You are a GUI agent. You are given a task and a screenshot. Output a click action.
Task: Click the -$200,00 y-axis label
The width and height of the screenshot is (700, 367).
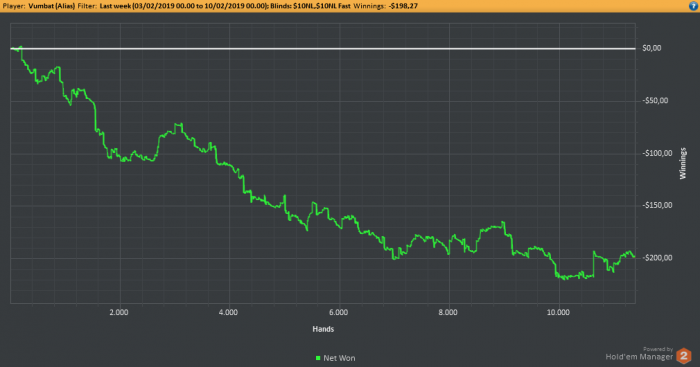[x=657, y=258]
